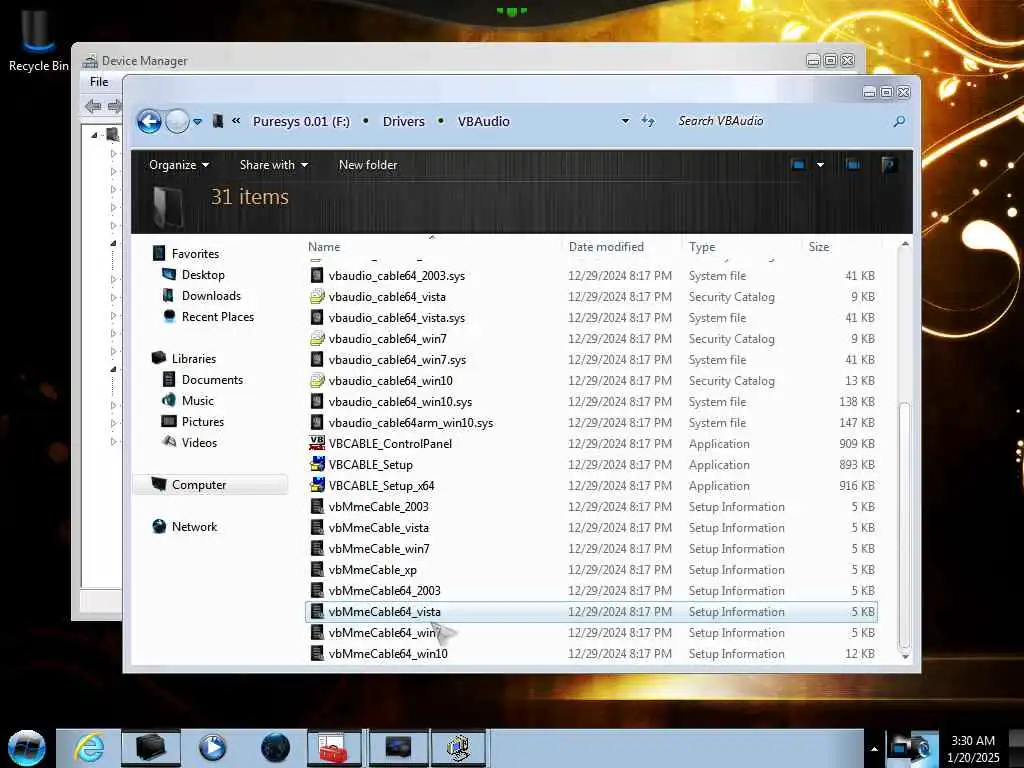Viewport: 1024px width, 768px height.
Task: Open the Music library
Action: point(197,400)
